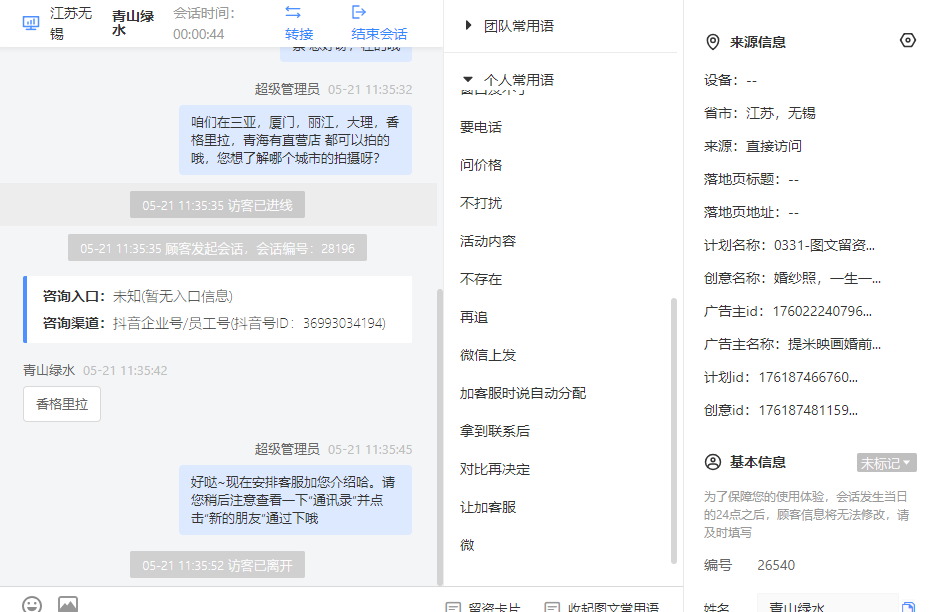The image size is (936, 612).
Task: Click the admin message starting 好哒~现在安排客服
Action: (295, 500)
